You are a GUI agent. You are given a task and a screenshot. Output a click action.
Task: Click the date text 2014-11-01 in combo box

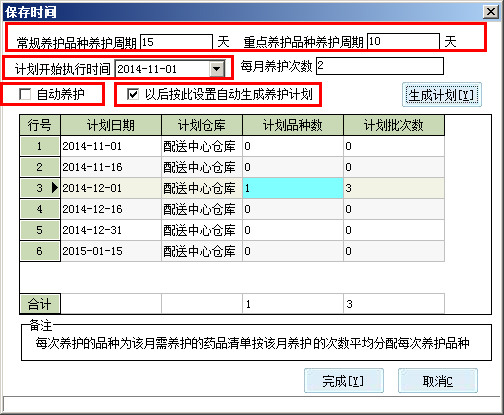[x=147, y=69]
